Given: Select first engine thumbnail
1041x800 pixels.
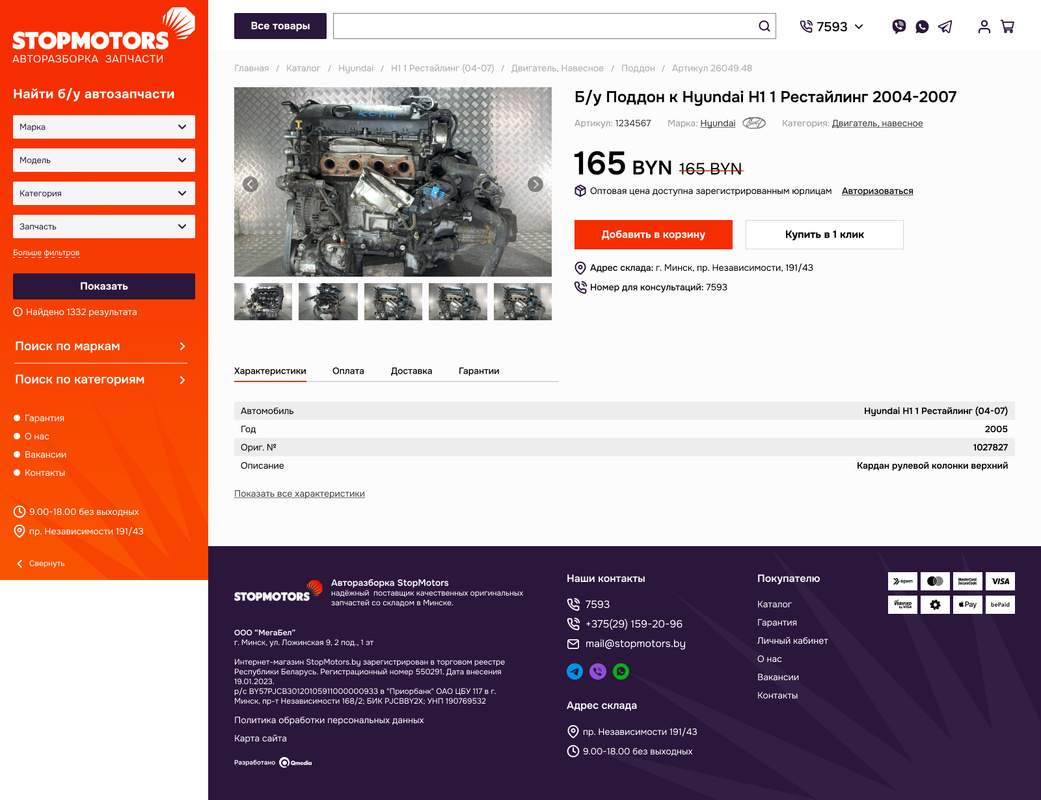Looking at the screenshot, I should tap(263, 301).
